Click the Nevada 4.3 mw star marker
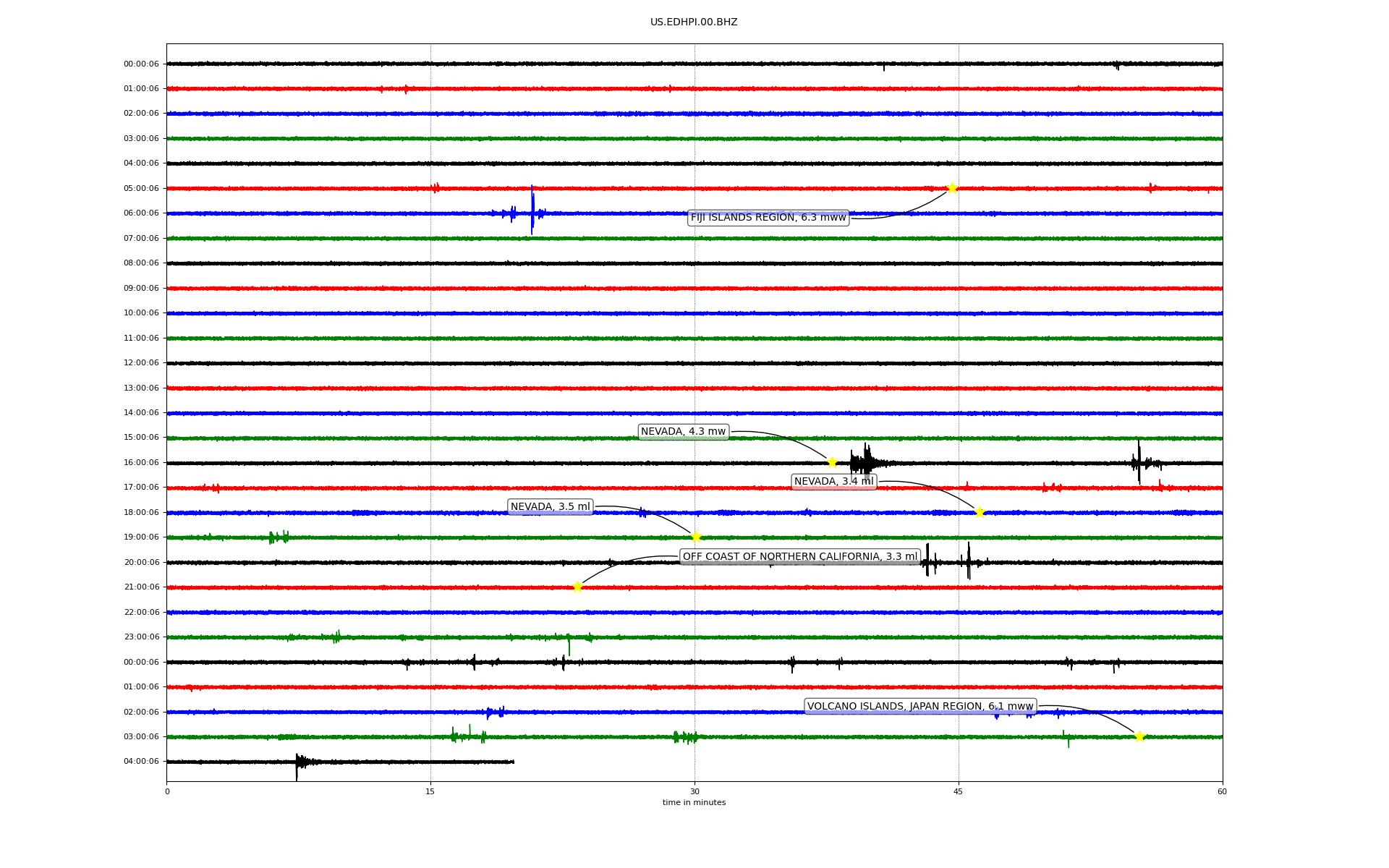Image resolution: width=1389 pixels, height=868 pixels. (832, 462)
